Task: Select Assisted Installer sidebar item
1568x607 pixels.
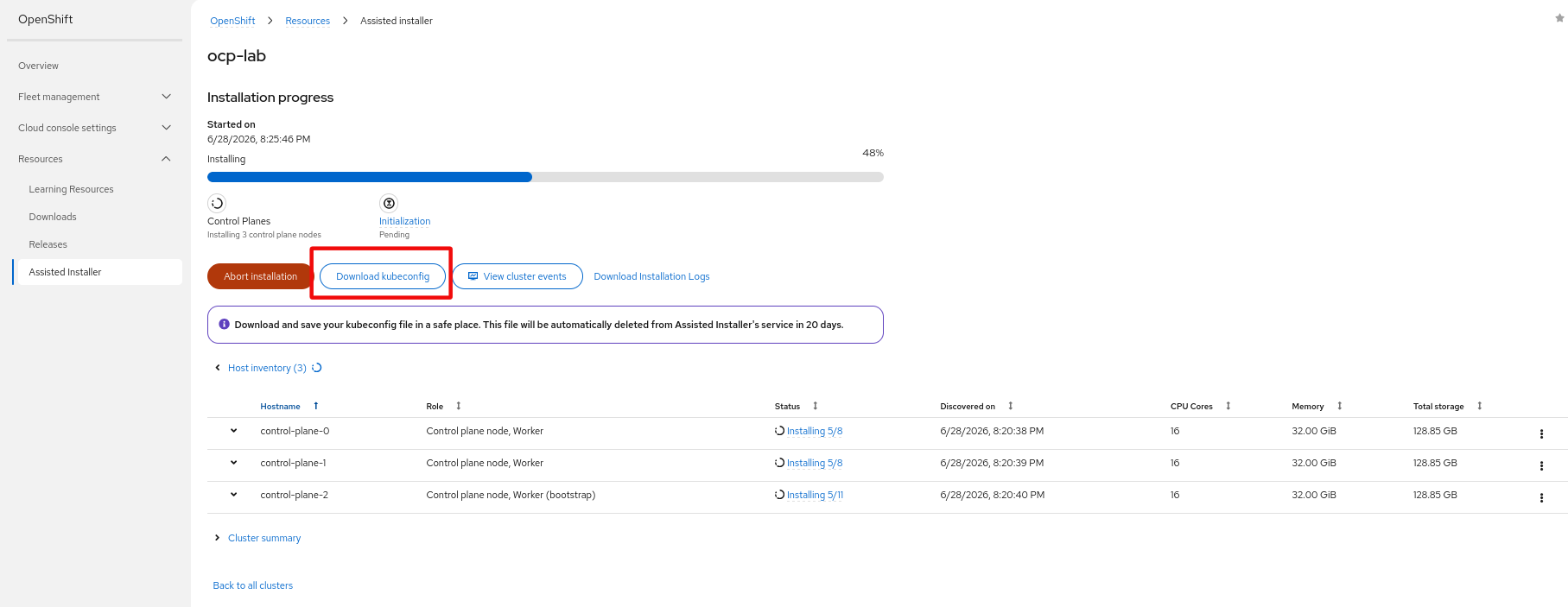Action: (x=98, y=272)
